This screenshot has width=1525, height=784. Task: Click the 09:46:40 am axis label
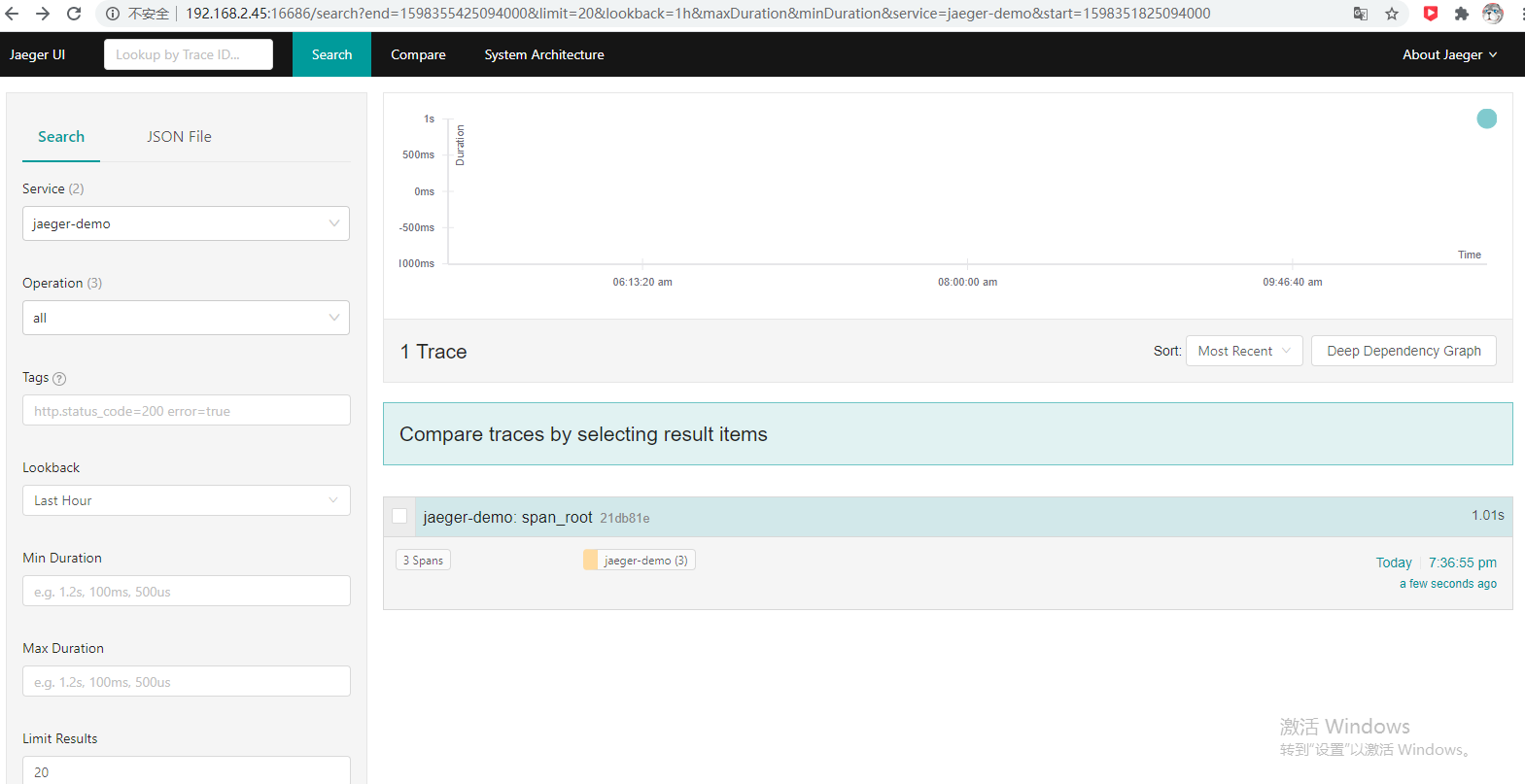[x=1293, y=282]
